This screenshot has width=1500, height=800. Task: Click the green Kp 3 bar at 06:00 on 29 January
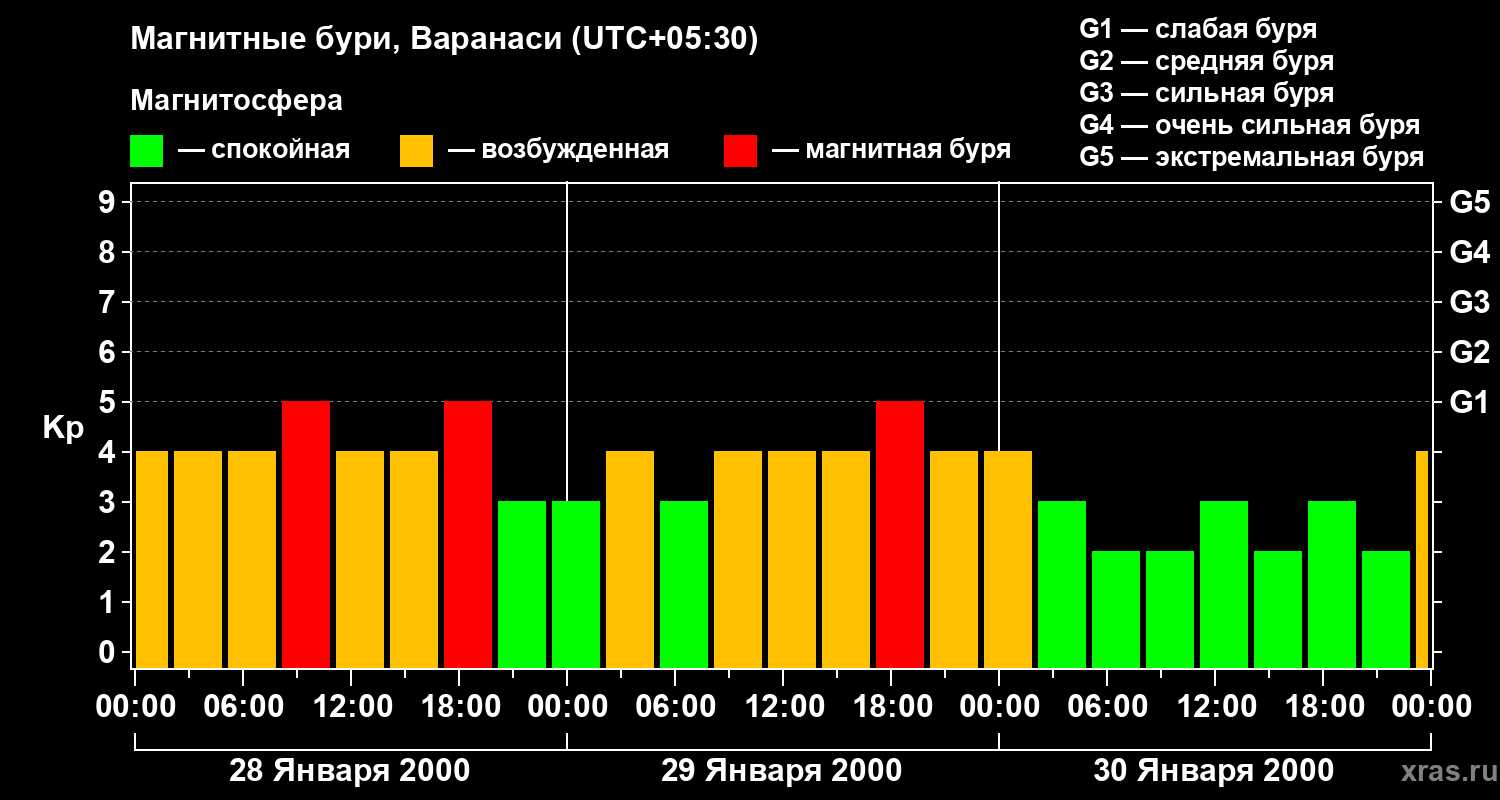[x=684, y=585]
